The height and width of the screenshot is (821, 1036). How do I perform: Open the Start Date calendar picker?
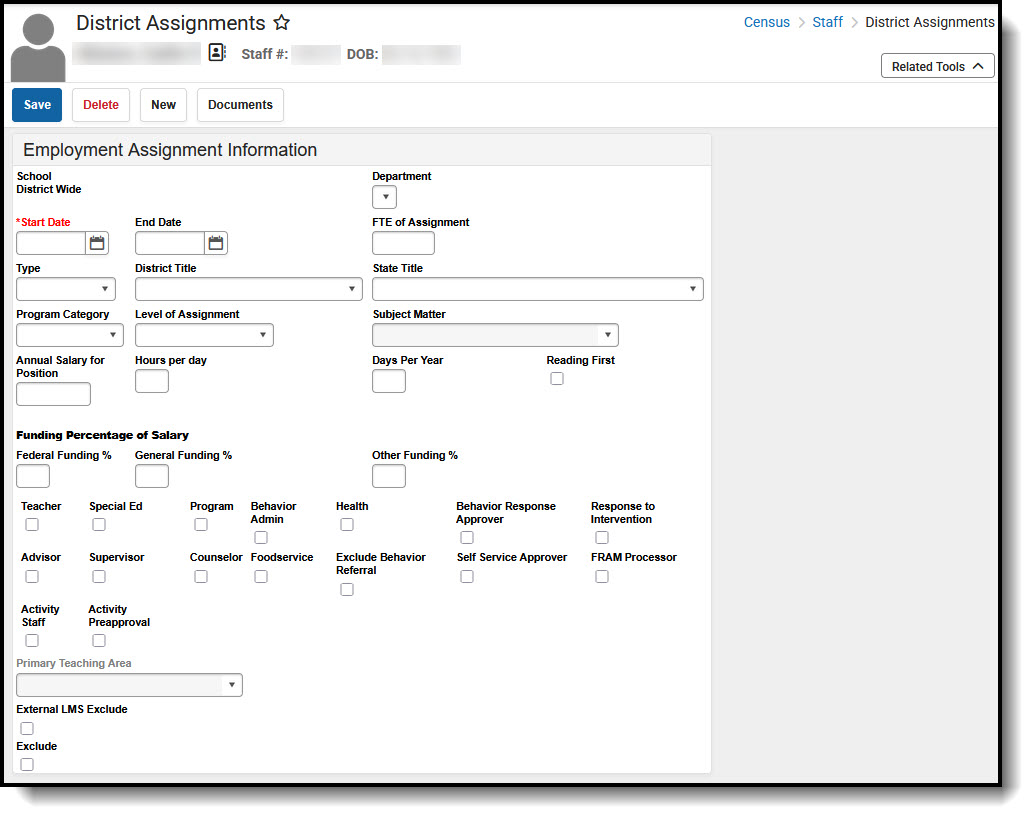(x=96, y=242)
